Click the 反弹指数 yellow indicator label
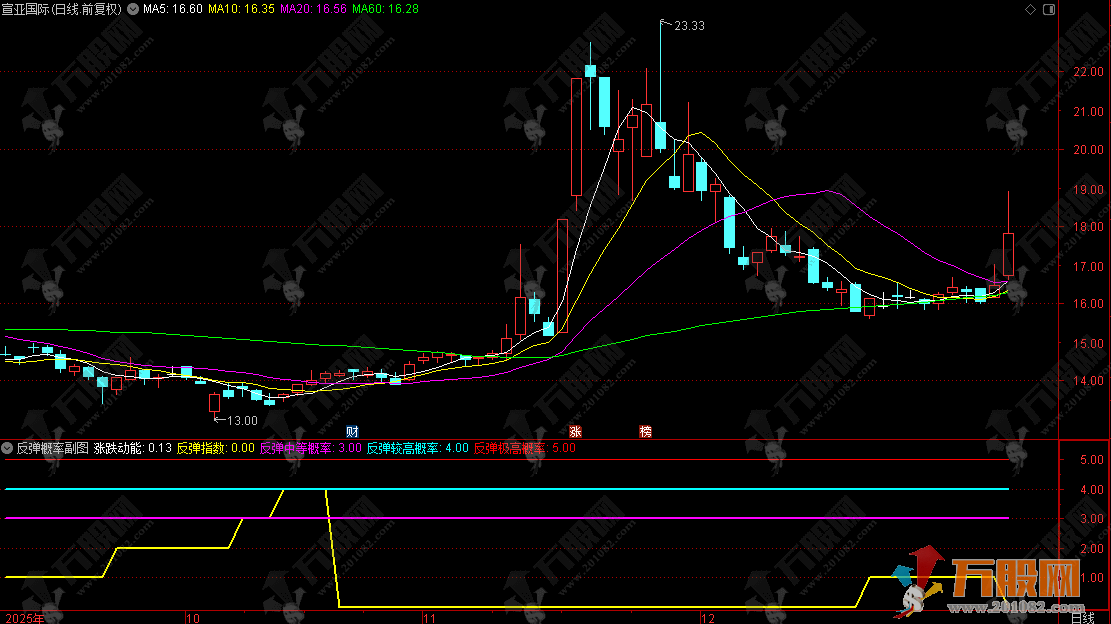This screenshot has height=624, width=1111. (215, 448)
